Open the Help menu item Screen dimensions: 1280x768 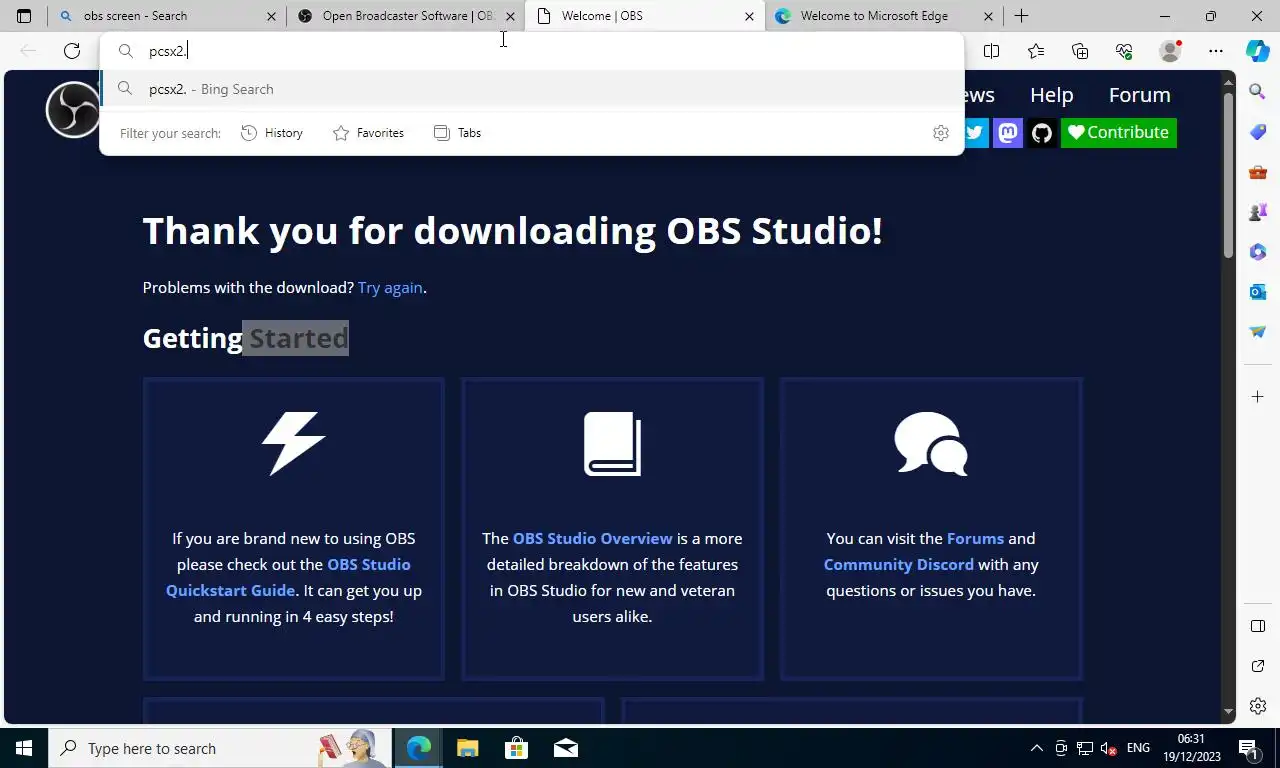pos(1051,95)
